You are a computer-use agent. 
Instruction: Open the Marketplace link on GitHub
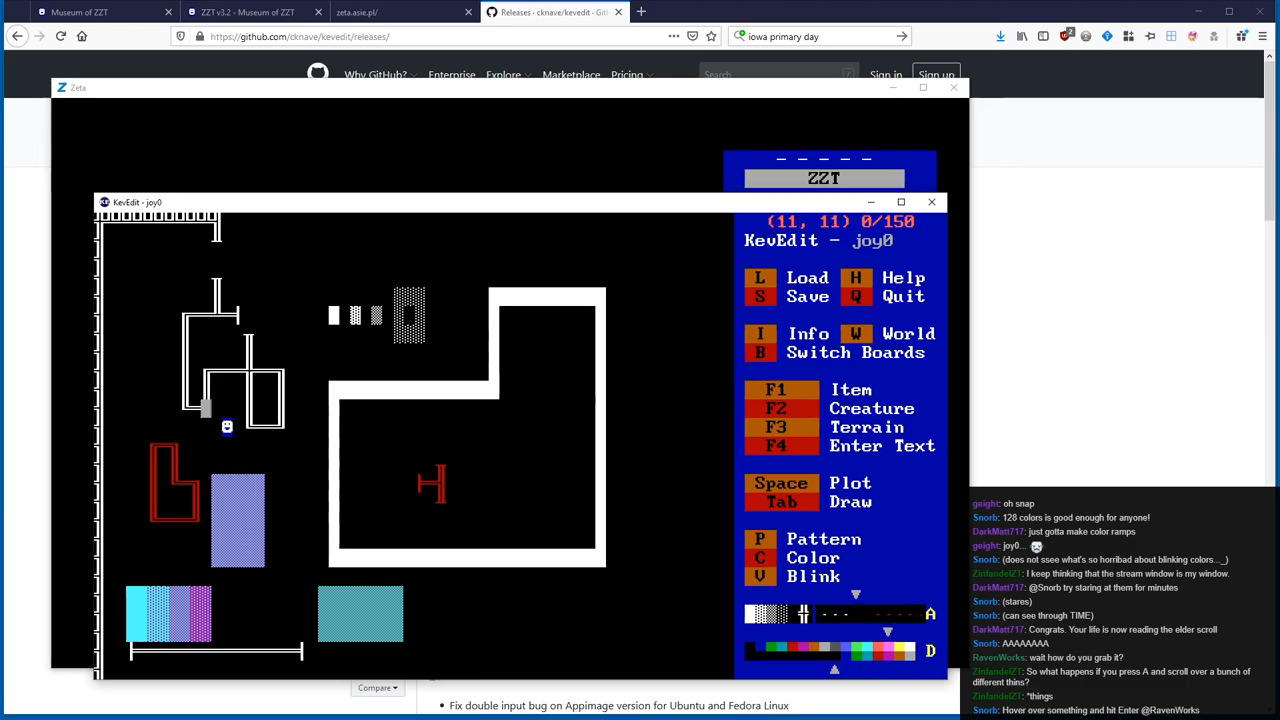coord(571,75)
